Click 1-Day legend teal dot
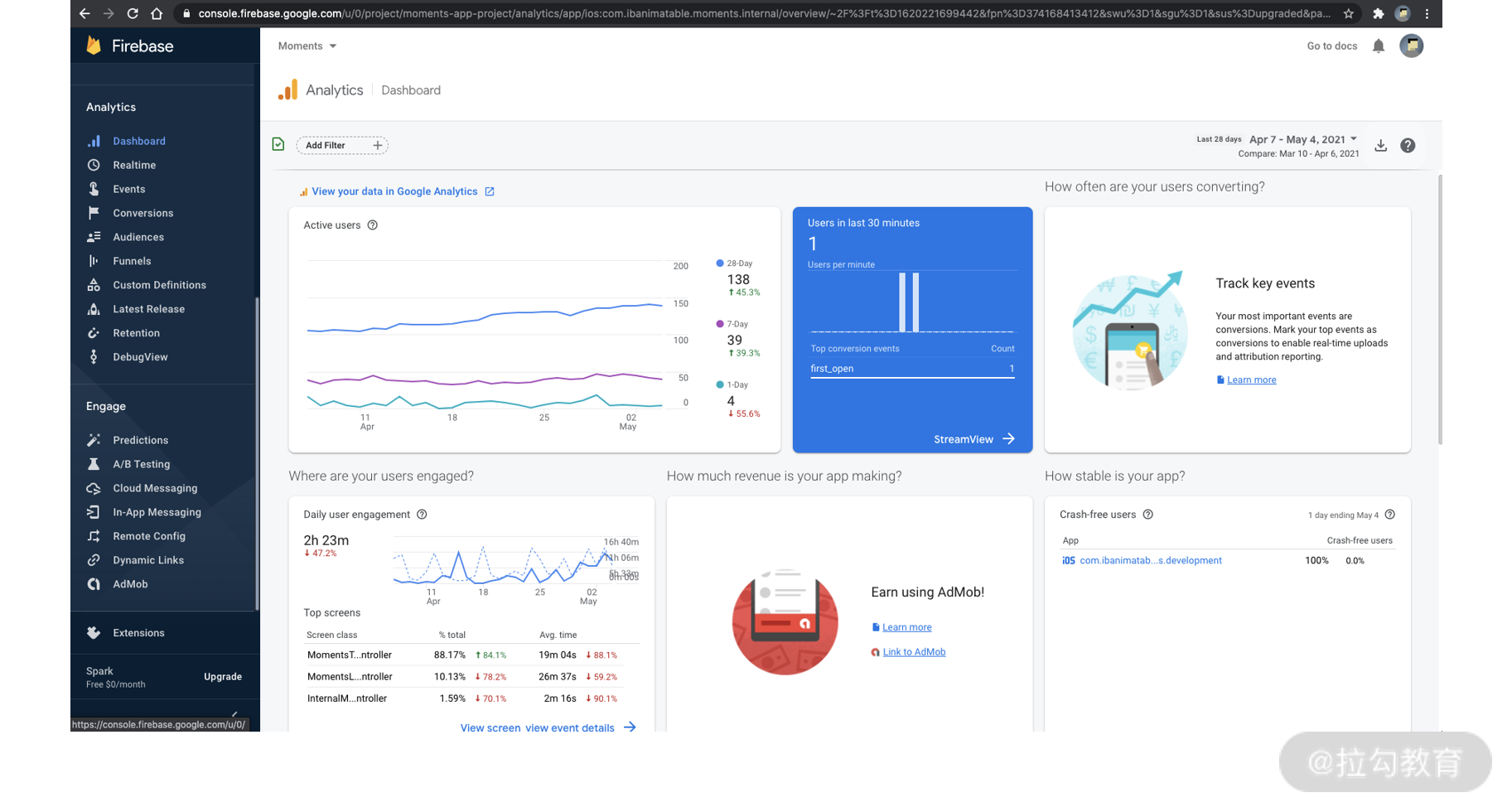This screenshot has width=1512, height=812. coord(720,384)
